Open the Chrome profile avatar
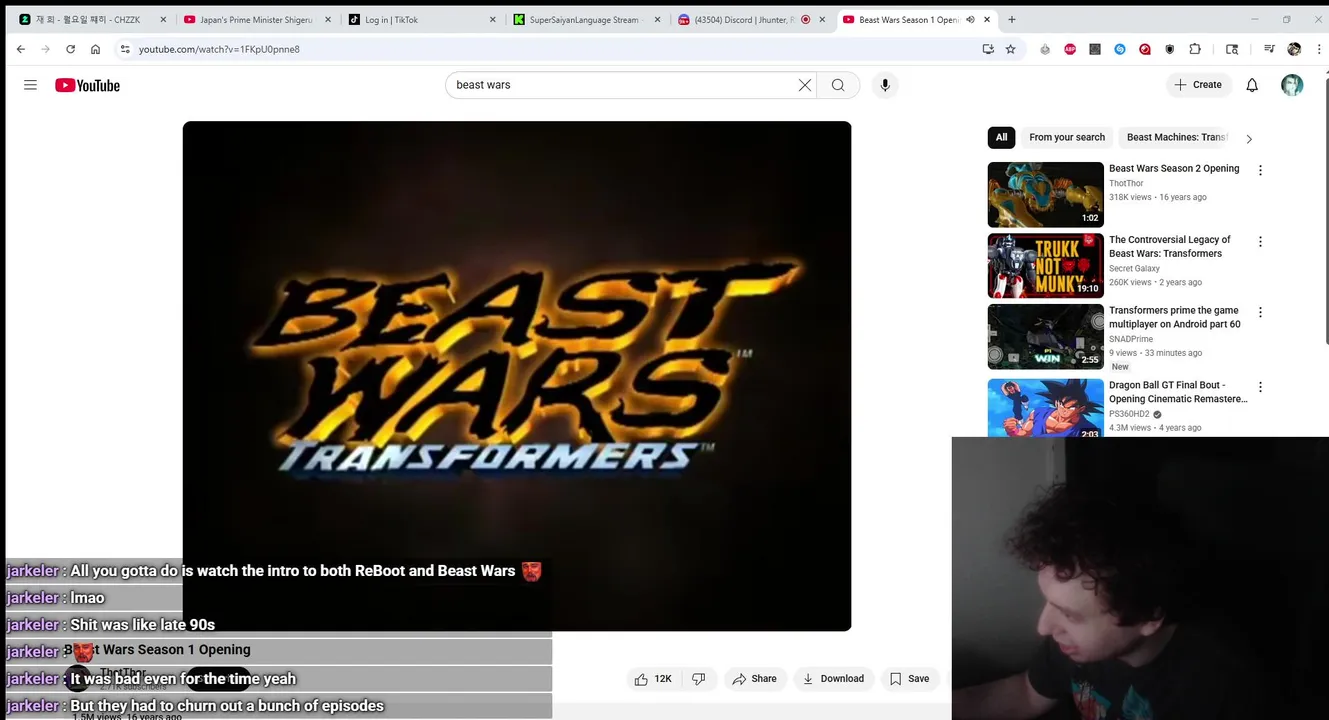This screenshot has width=1329, height=720. click(1294, 49)
